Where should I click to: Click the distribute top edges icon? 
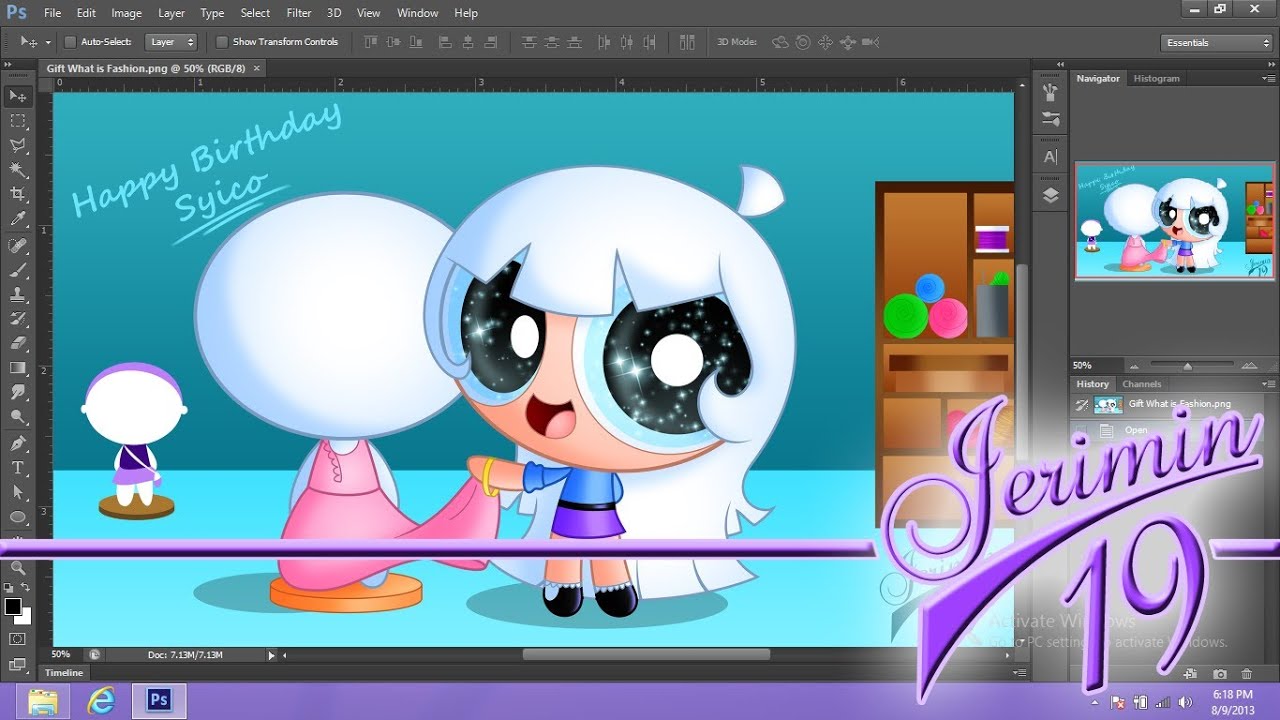point(528,42)
